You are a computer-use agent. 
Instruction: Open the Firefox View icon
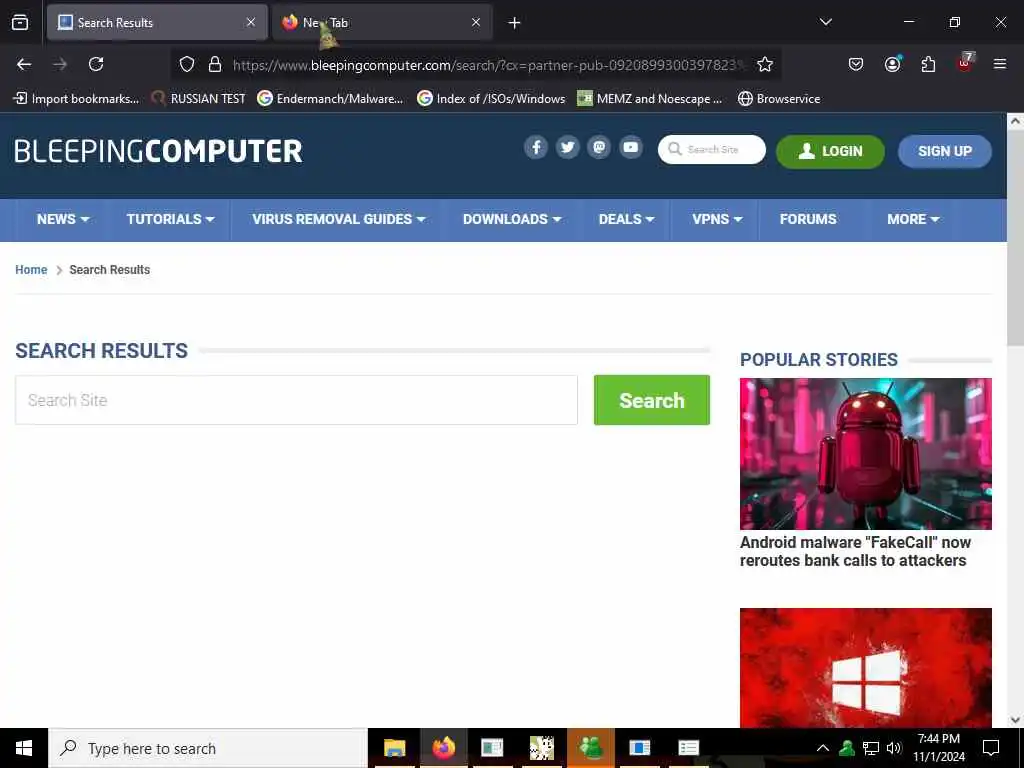20,22
